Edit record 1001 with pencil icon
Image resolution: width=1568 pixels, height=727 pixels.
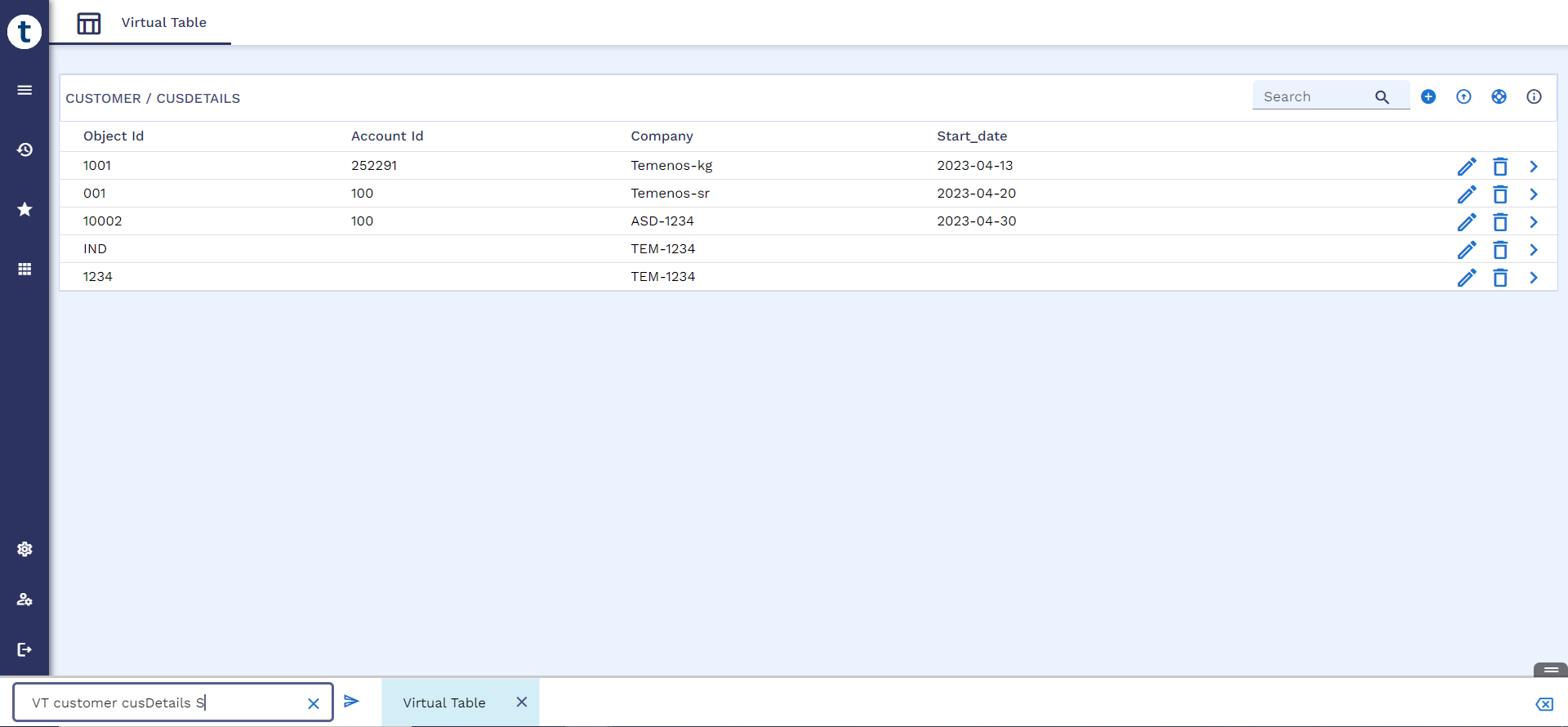pos(1467,167)
